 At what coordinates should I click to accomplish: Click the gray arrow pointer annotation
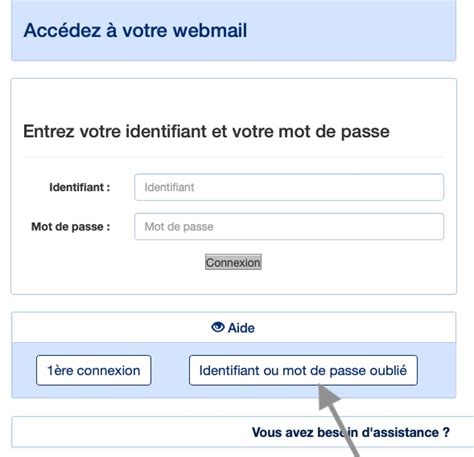(337, 419)
